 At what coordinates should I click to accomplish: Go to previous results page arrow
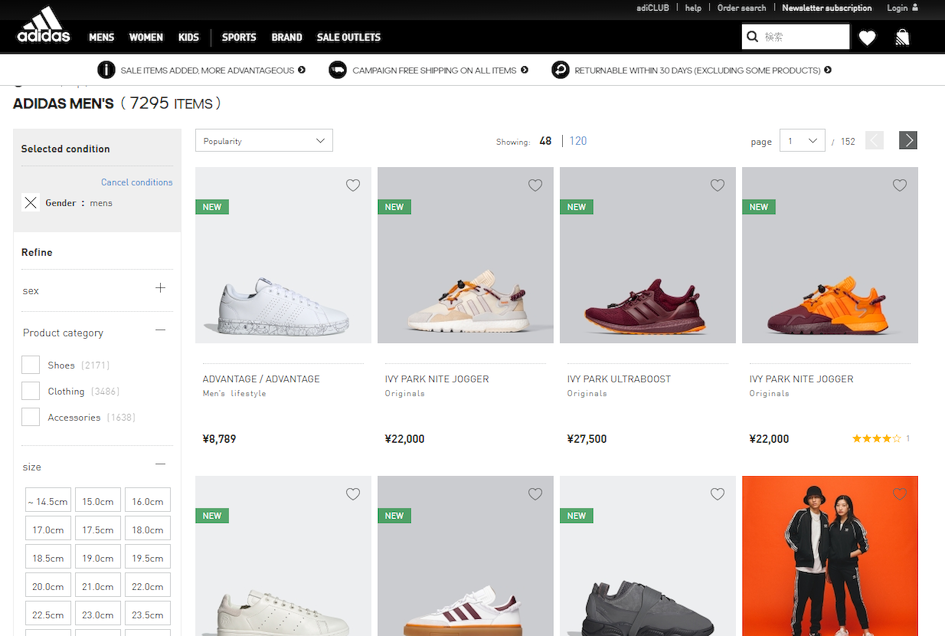point(874,140)
